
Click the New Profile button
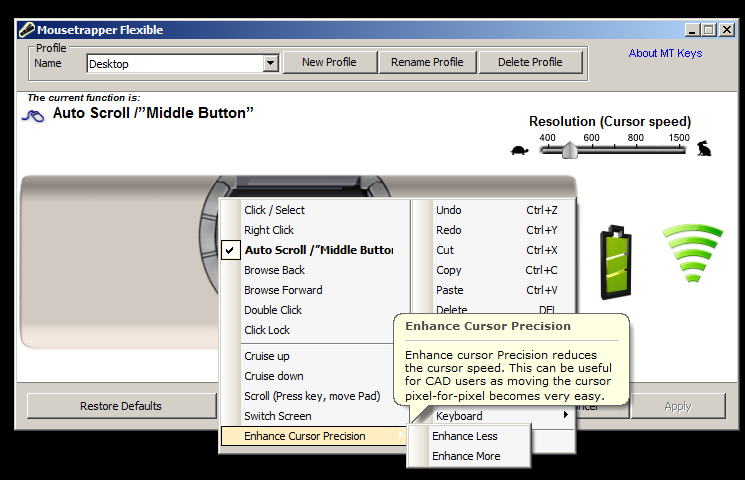tap(329, 62)
